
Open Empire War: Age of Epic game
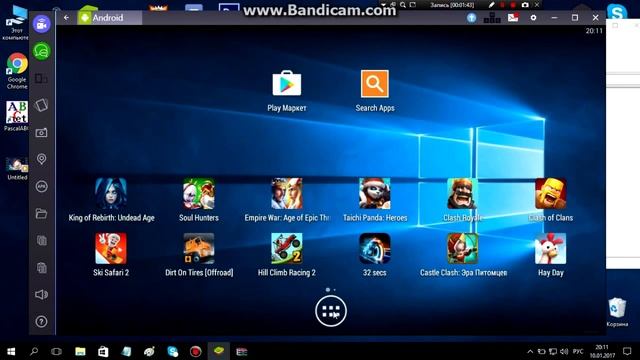tap(287, 194)
